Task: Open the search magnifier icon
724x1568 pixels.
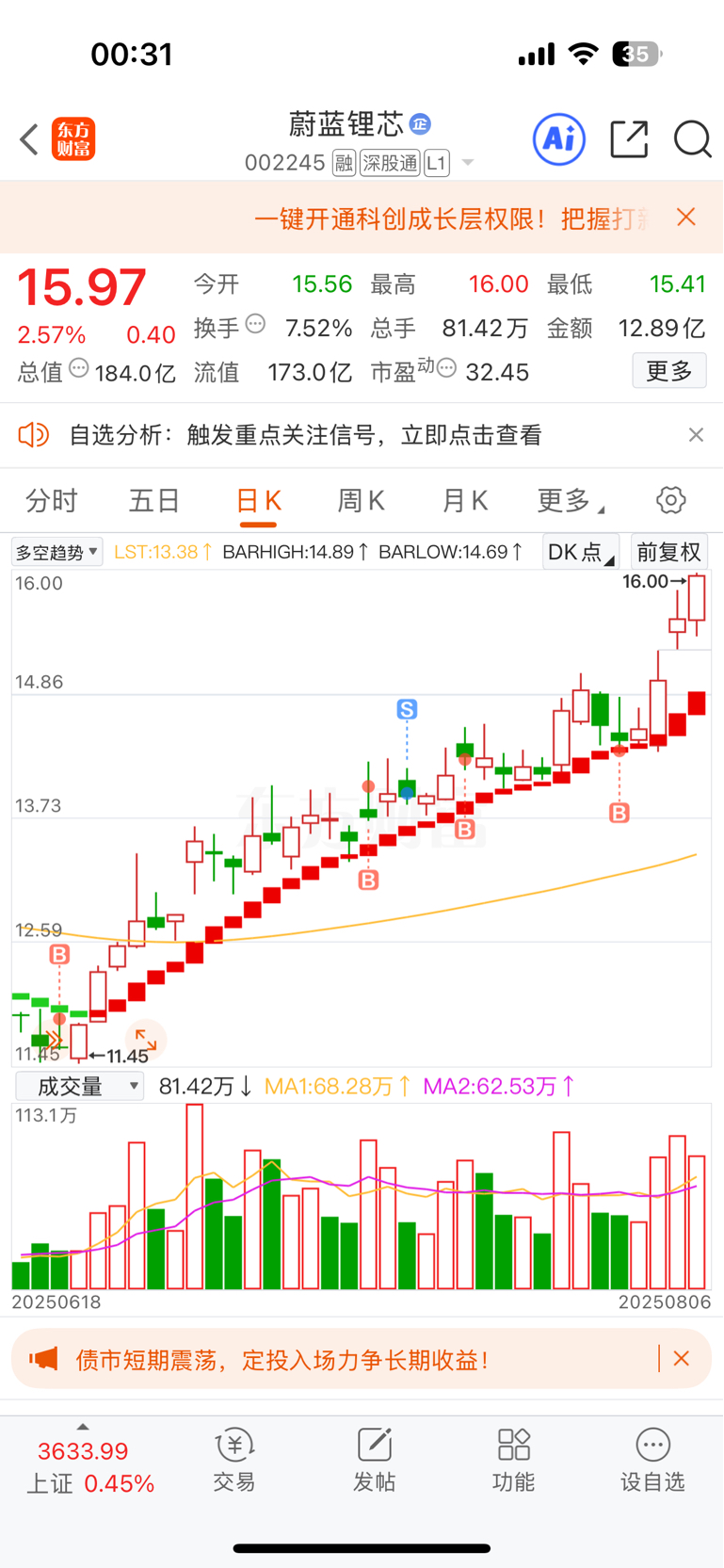Action: [x=692, y=139]
